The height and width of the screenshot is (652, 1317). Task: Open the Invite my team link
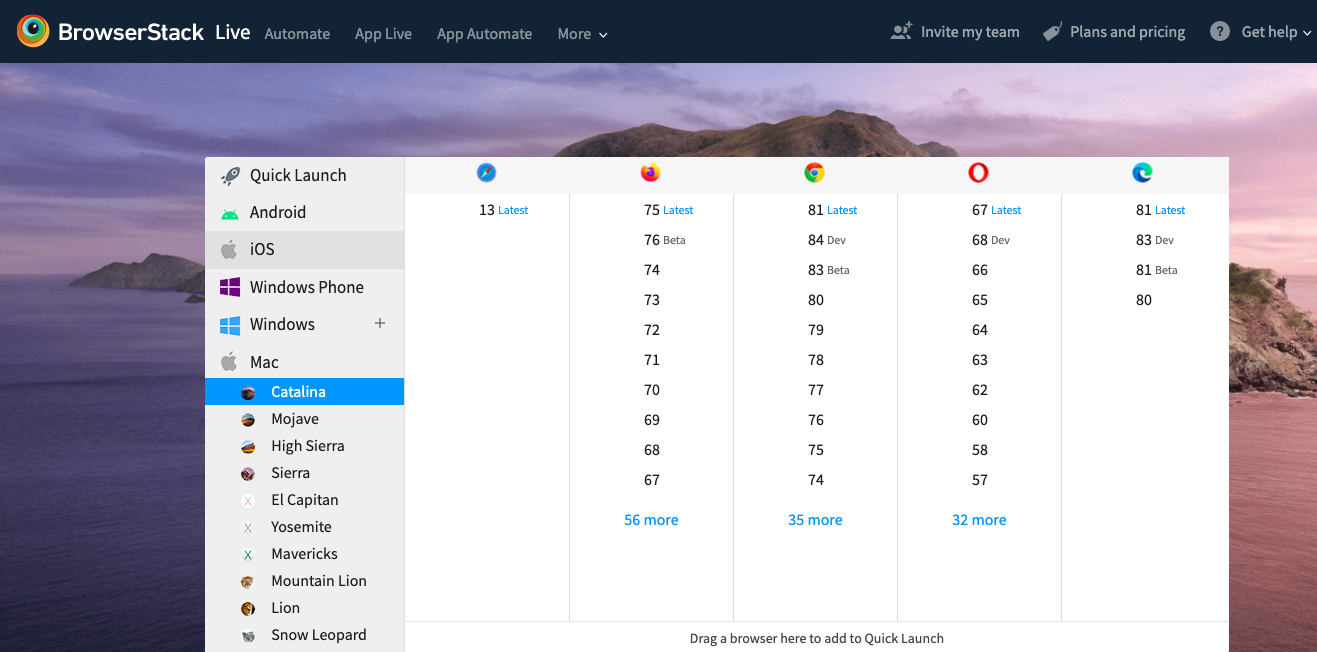[970, 32]
